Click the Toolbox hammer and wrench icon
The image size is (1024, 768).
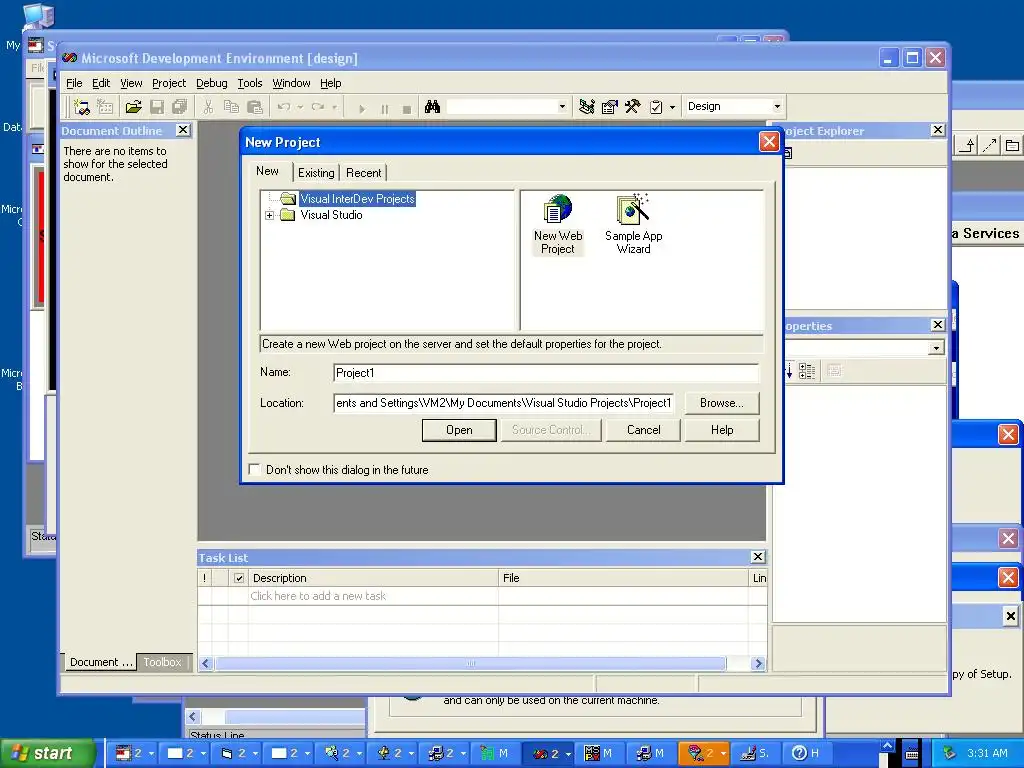click(632, 106)
